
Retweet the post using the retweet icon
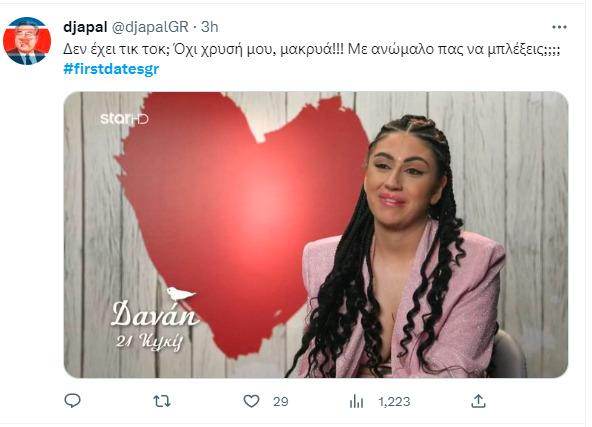pyautogui.click(x=162, y=401)
